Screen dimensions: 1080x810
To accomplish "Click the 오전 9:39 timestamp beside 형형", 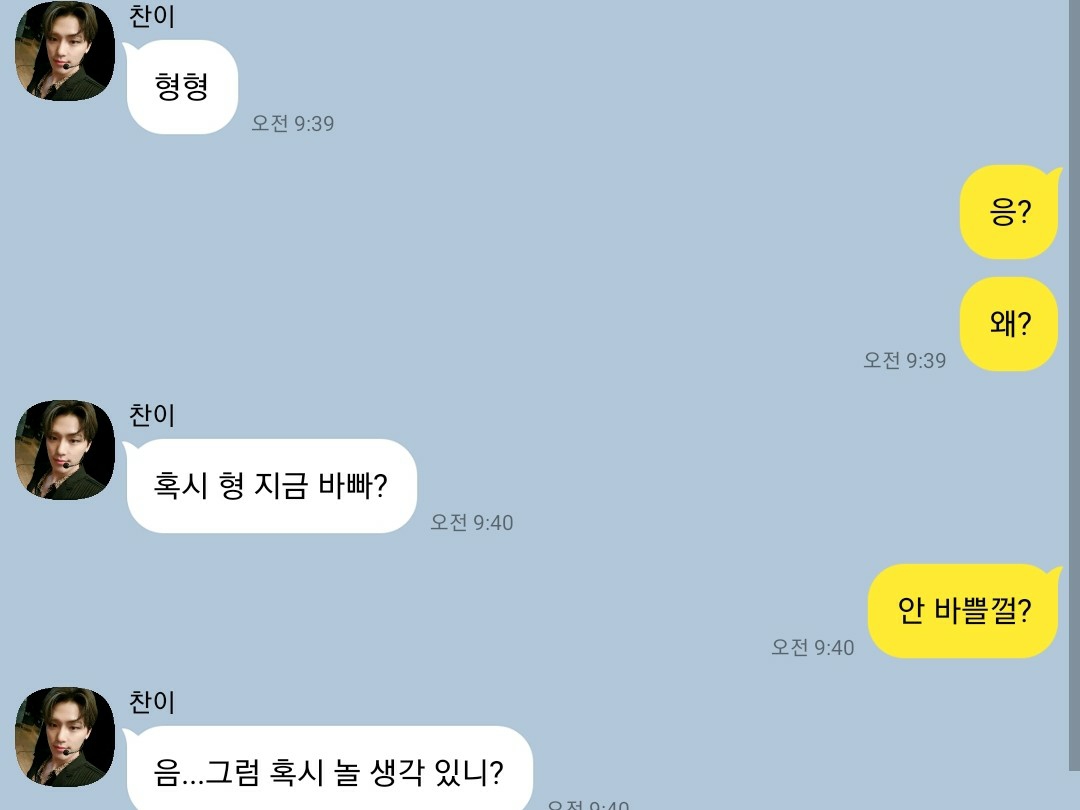I will [x=293, y=123].
